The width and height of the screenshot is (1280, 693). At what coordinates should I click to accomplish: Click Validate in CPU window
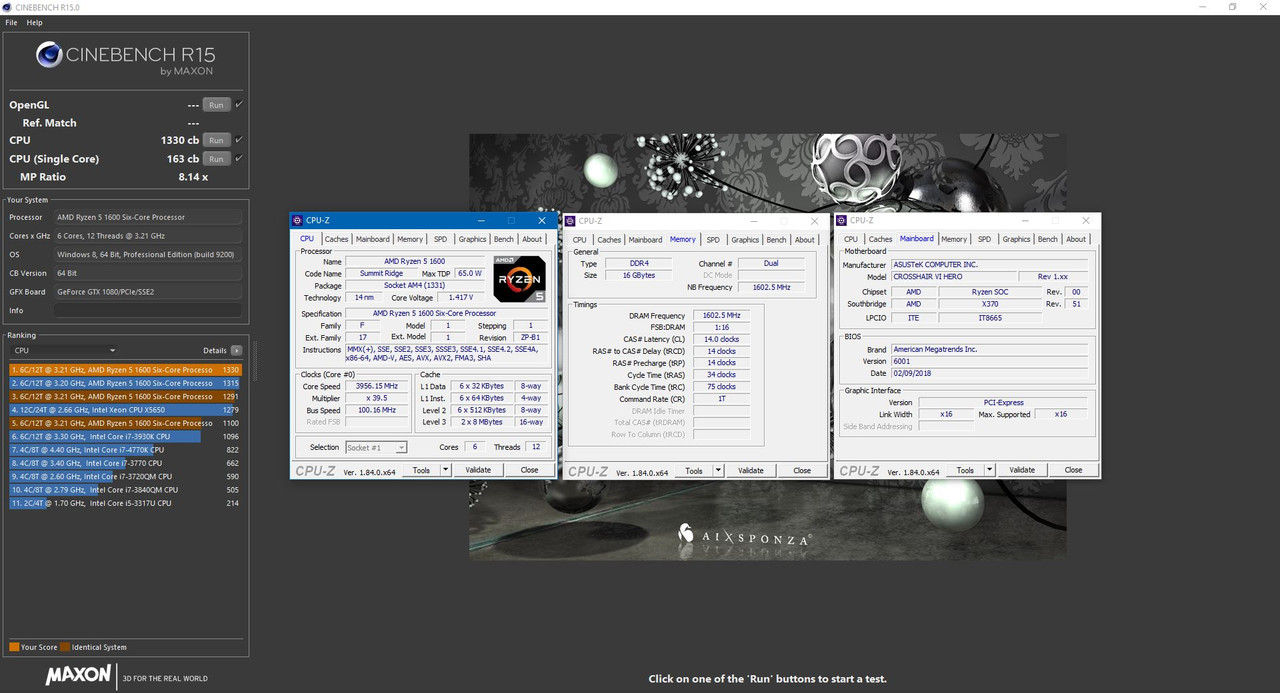(478, 470)
